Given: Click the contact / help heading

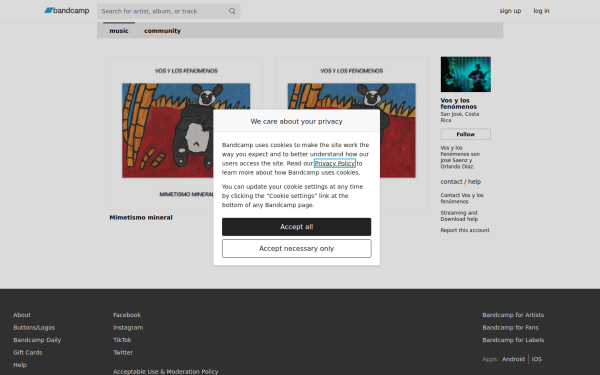Looking at the screenshot, I should pos(460,182).
